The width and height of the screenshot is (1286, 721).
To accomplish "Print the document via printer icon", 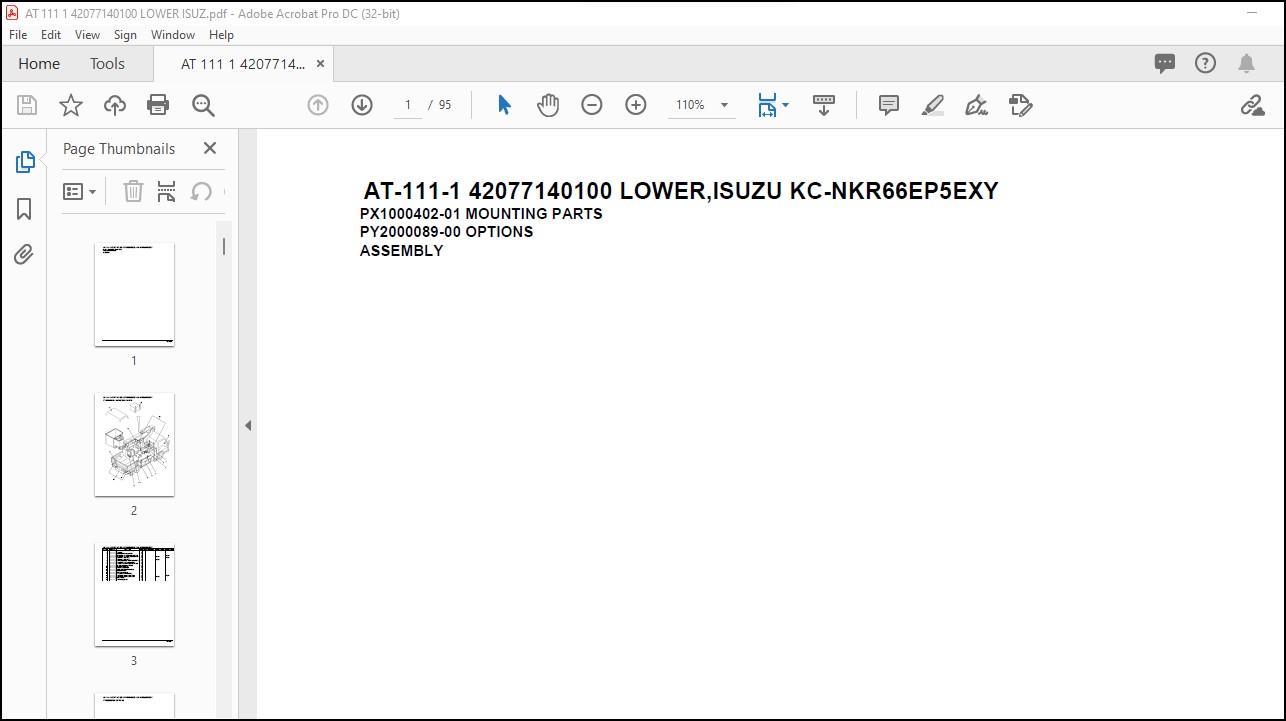I will (x=158, y=105).
